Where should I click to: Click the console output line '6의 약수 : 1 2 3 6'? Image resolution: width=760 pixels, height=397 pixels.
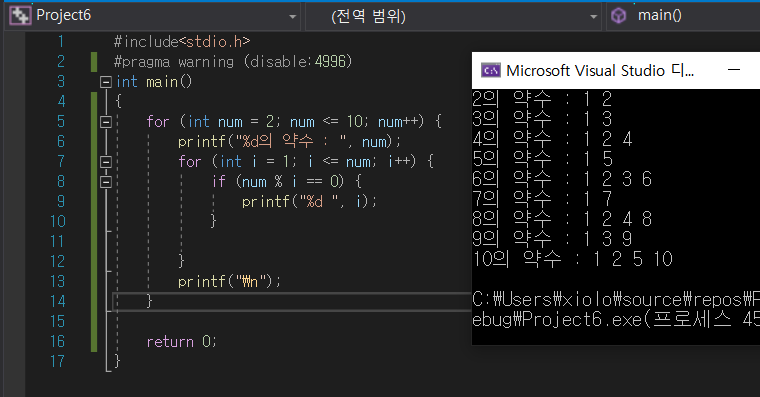[562, 179]
